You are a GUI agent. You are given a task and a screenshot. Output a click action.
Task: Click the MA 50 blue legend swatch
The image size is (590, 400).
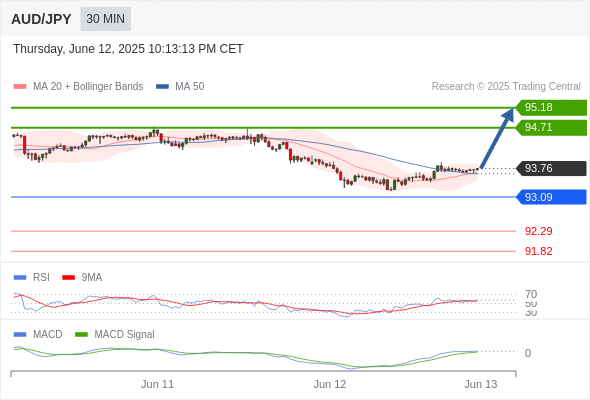(162, 87)
